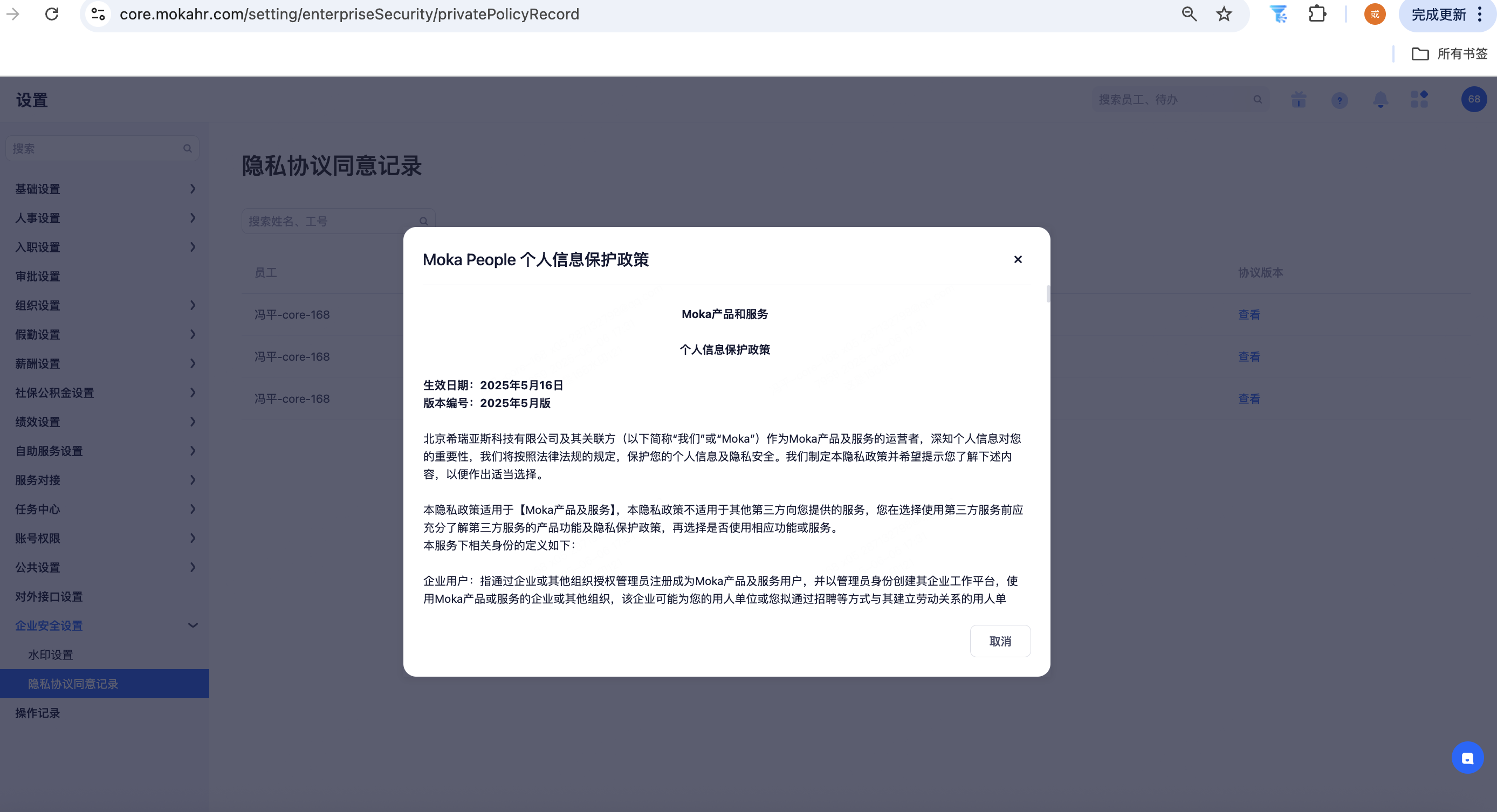1497x812 pixels.
Task: Expand 公共设置 in the sidebar
Action: coord(105,567)
